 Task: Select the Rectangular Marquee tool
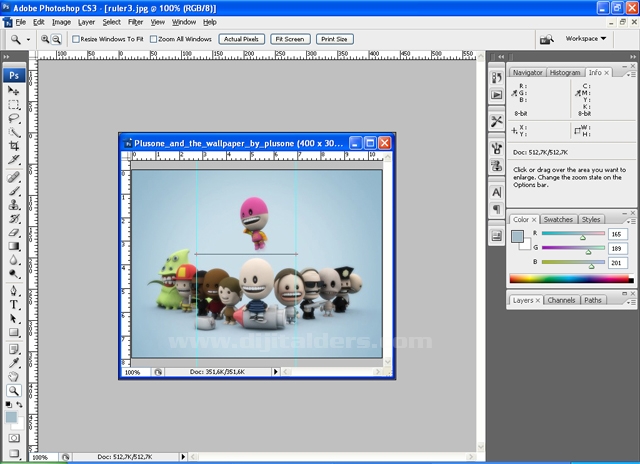pos(14,104)
